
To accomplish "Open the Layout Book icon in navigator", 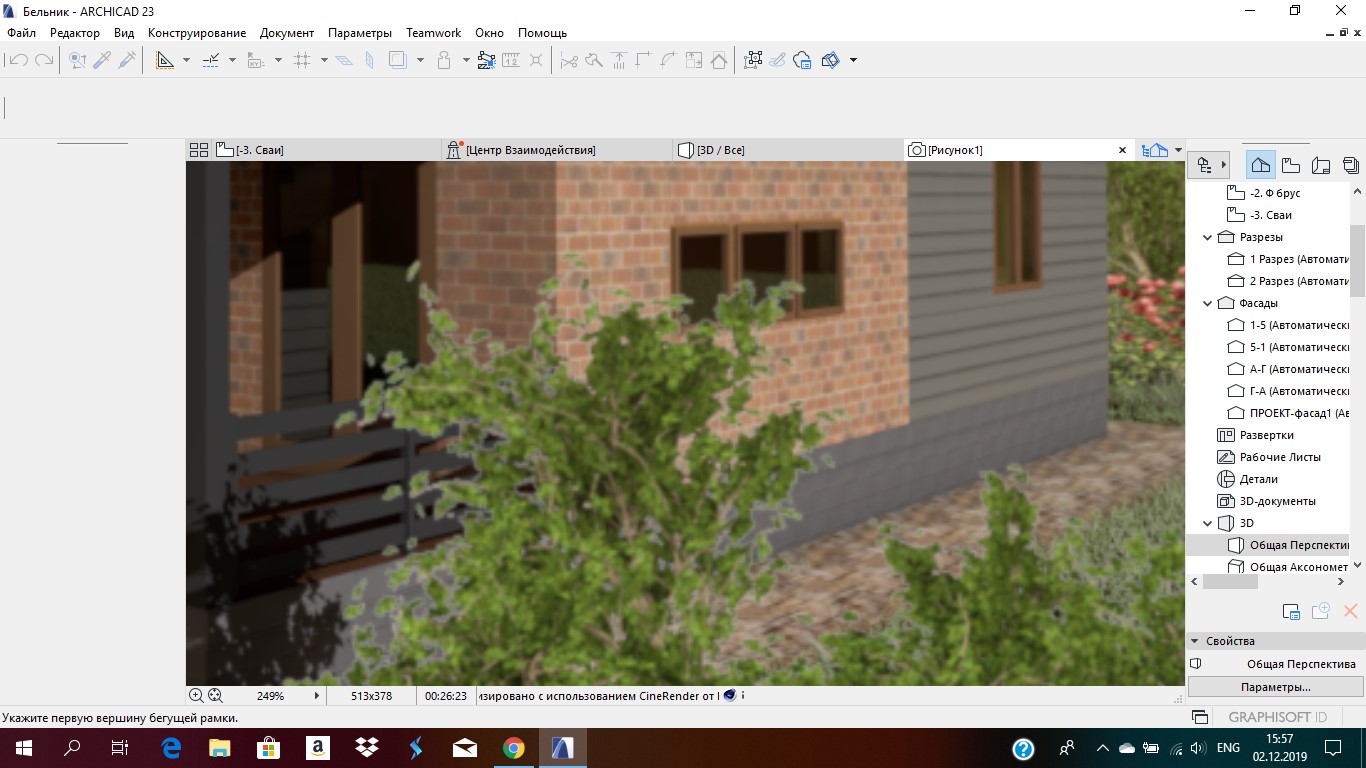I will click(x=1321, y=165).
